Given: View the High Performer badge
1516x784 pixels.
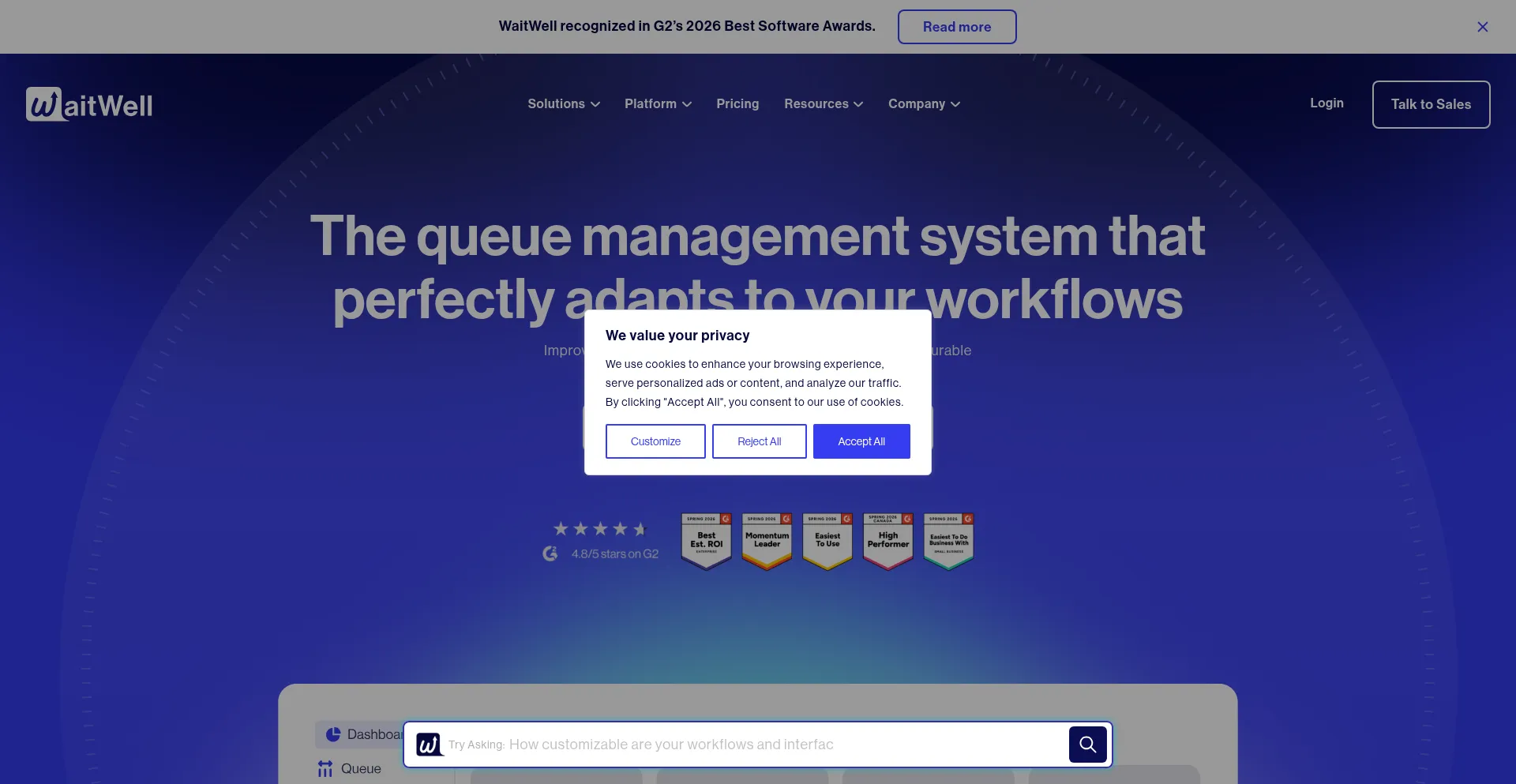Looking at the screenshot, I should click(888, 541).
